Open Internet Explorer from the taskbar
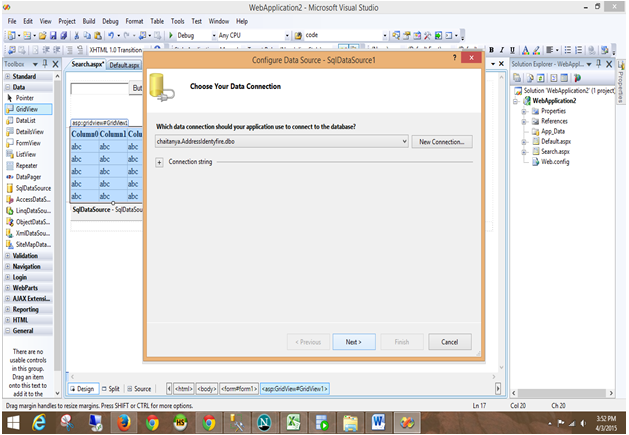Image resolution: width=629 pixels, height=435 pixels. coord(39,423)
